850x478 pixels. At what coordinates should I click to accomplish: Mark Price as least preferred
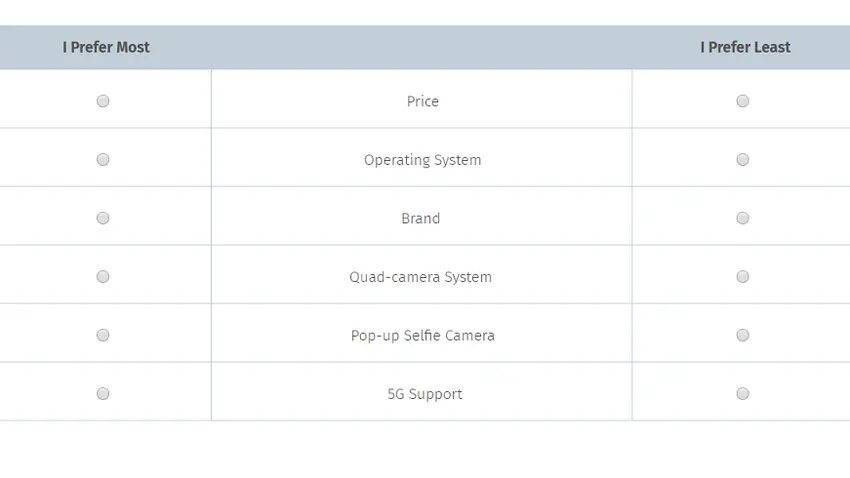click(742, 101)
